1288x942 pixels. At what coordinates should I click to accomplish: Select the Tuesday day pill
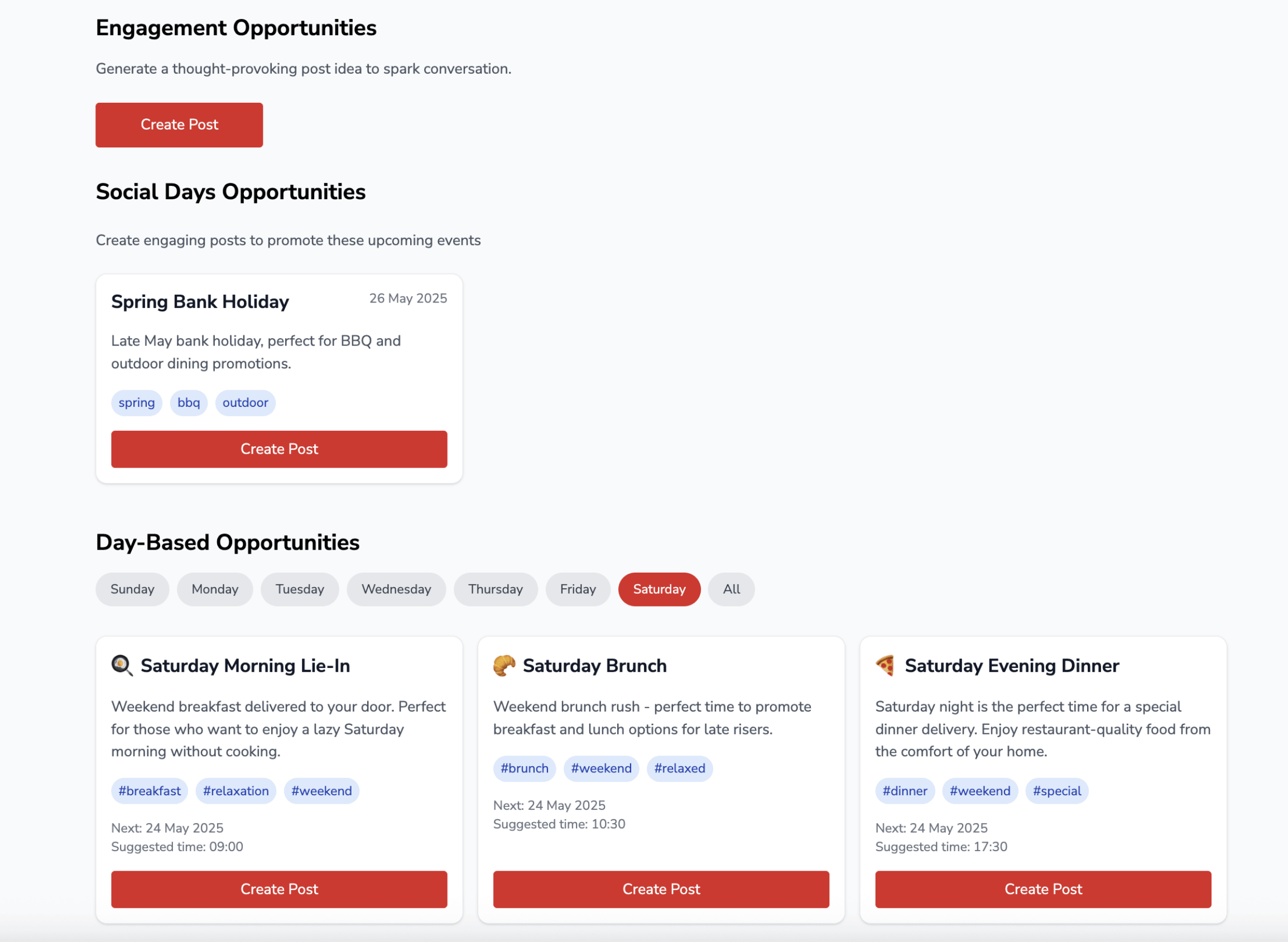pyautogui.click(x=299, y=589)
